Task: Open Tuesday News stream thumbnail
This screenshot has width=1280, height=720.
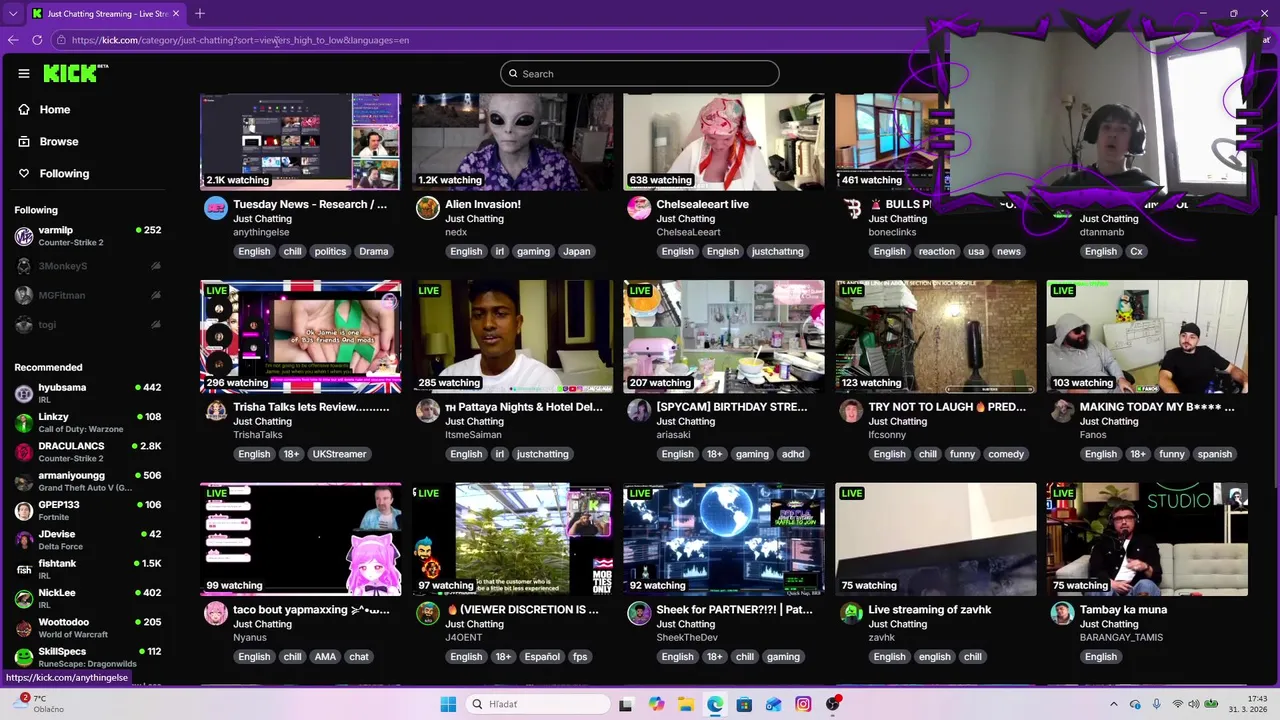Action: tap(300, 141)
